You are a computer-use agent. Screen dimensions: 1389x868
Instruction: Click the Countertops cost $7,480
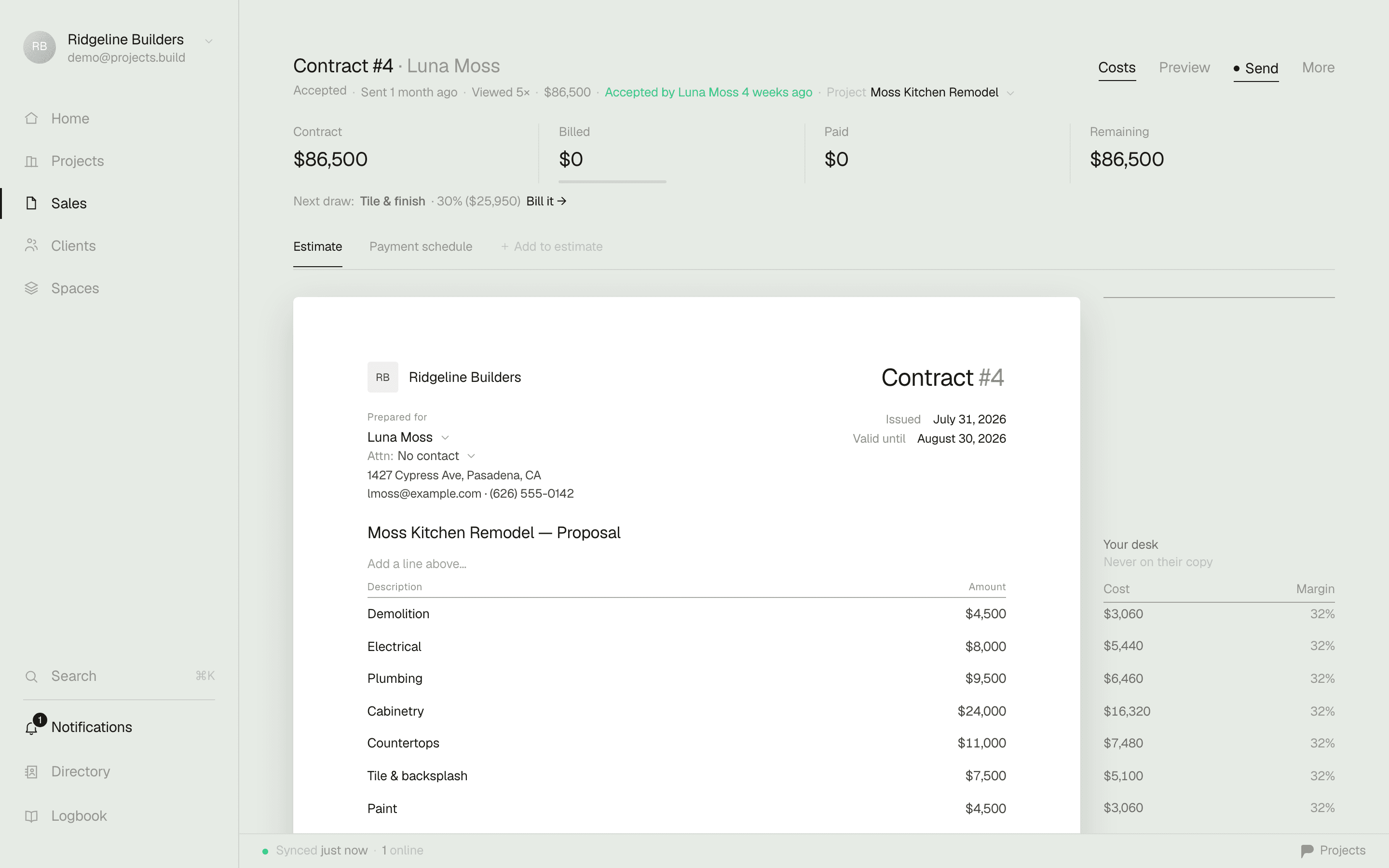click(1123, 744)
